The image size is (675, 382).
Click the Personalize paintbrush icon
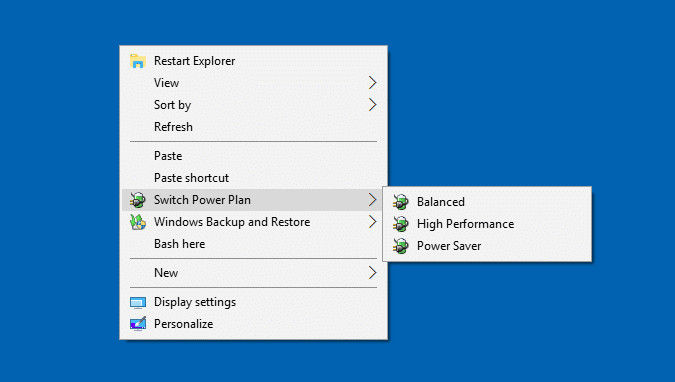point(138,324)
